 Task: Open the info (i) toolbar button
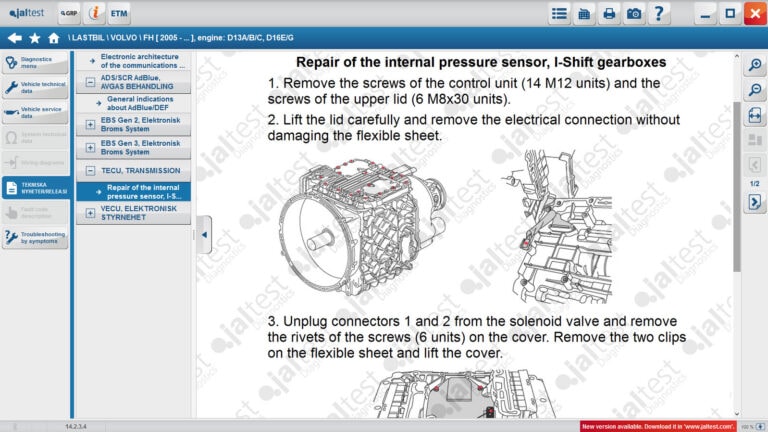click(x=94, y=13)
